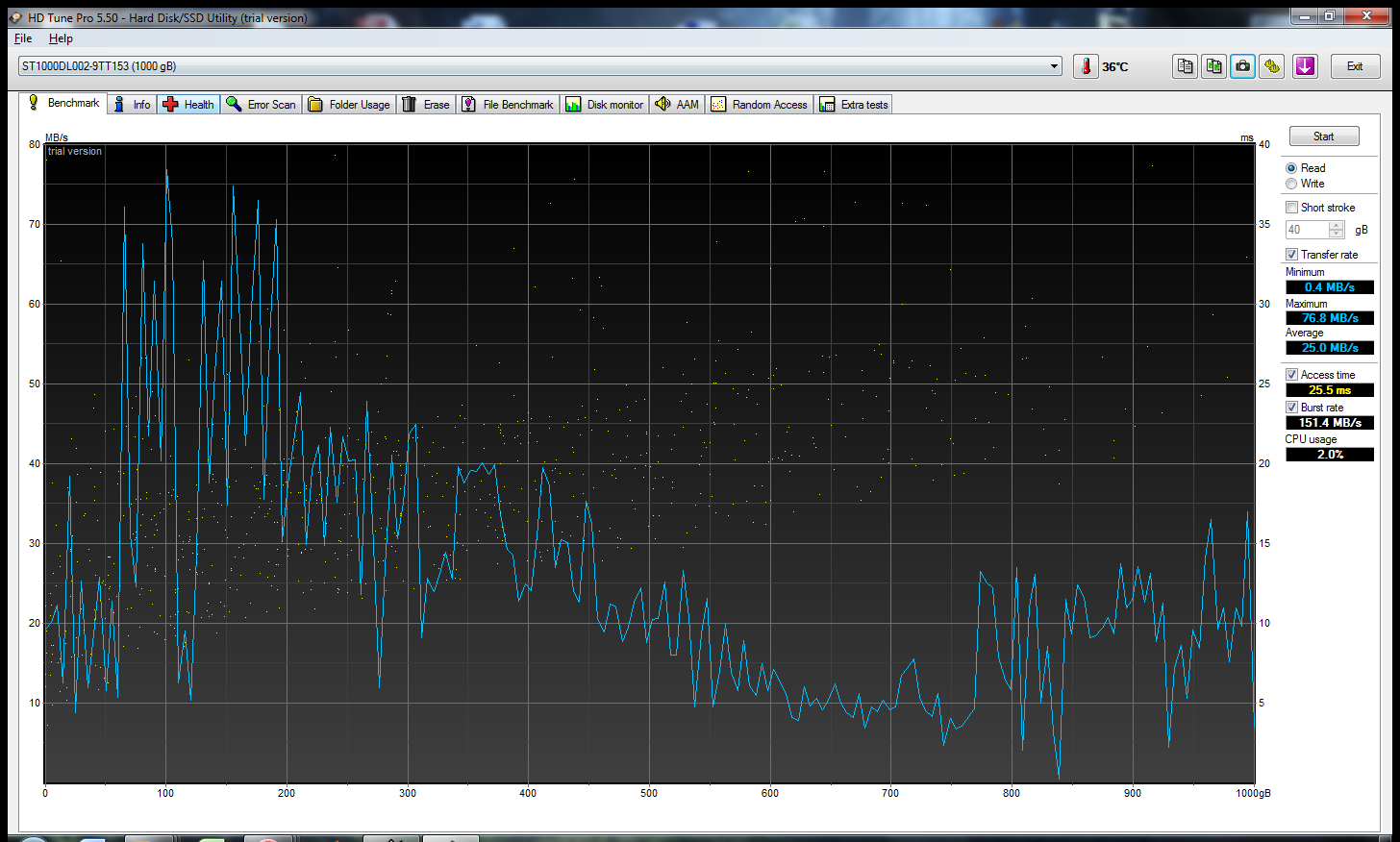The width and height of the screenshot is (1400, 842).
Task: Click the short stroke up arrow stepper
Action: coord(1336,226)
